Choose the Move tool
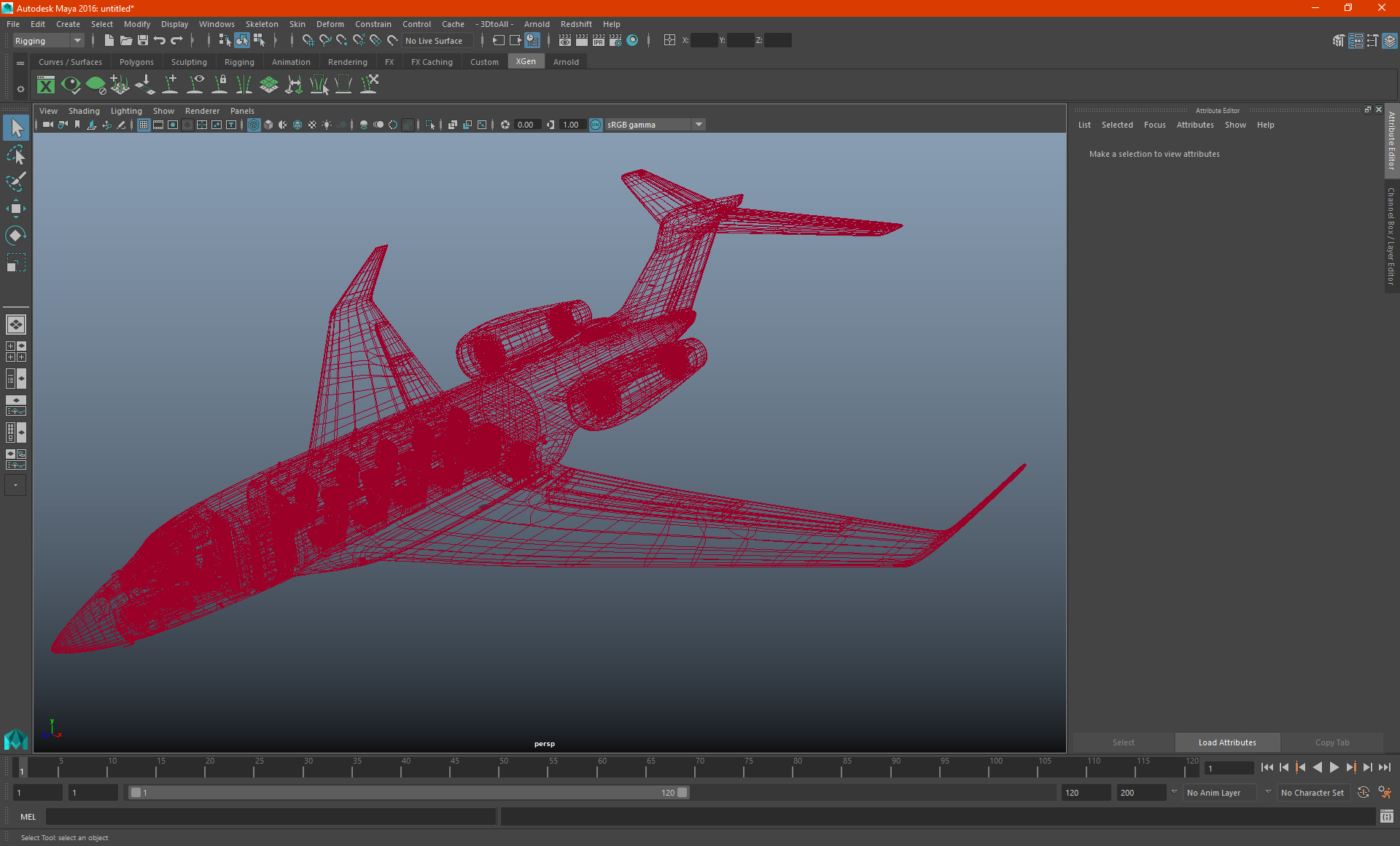 [16, 209]
